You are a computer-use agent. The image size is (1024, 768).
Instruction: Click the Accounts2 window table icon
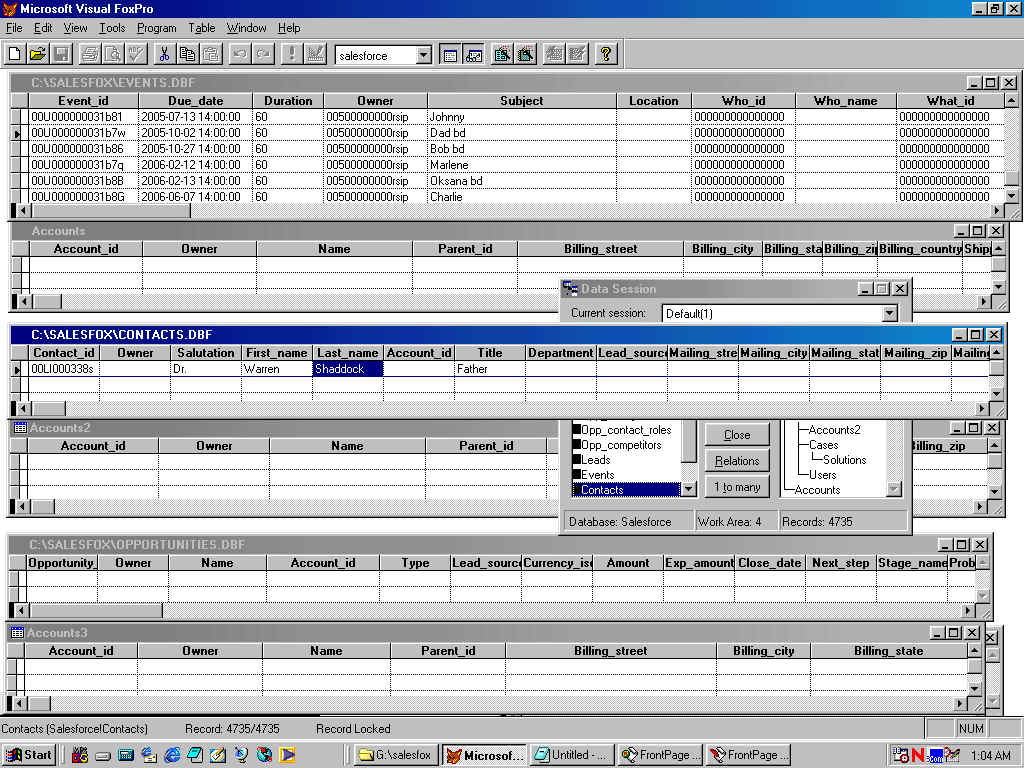pos(20,428)
